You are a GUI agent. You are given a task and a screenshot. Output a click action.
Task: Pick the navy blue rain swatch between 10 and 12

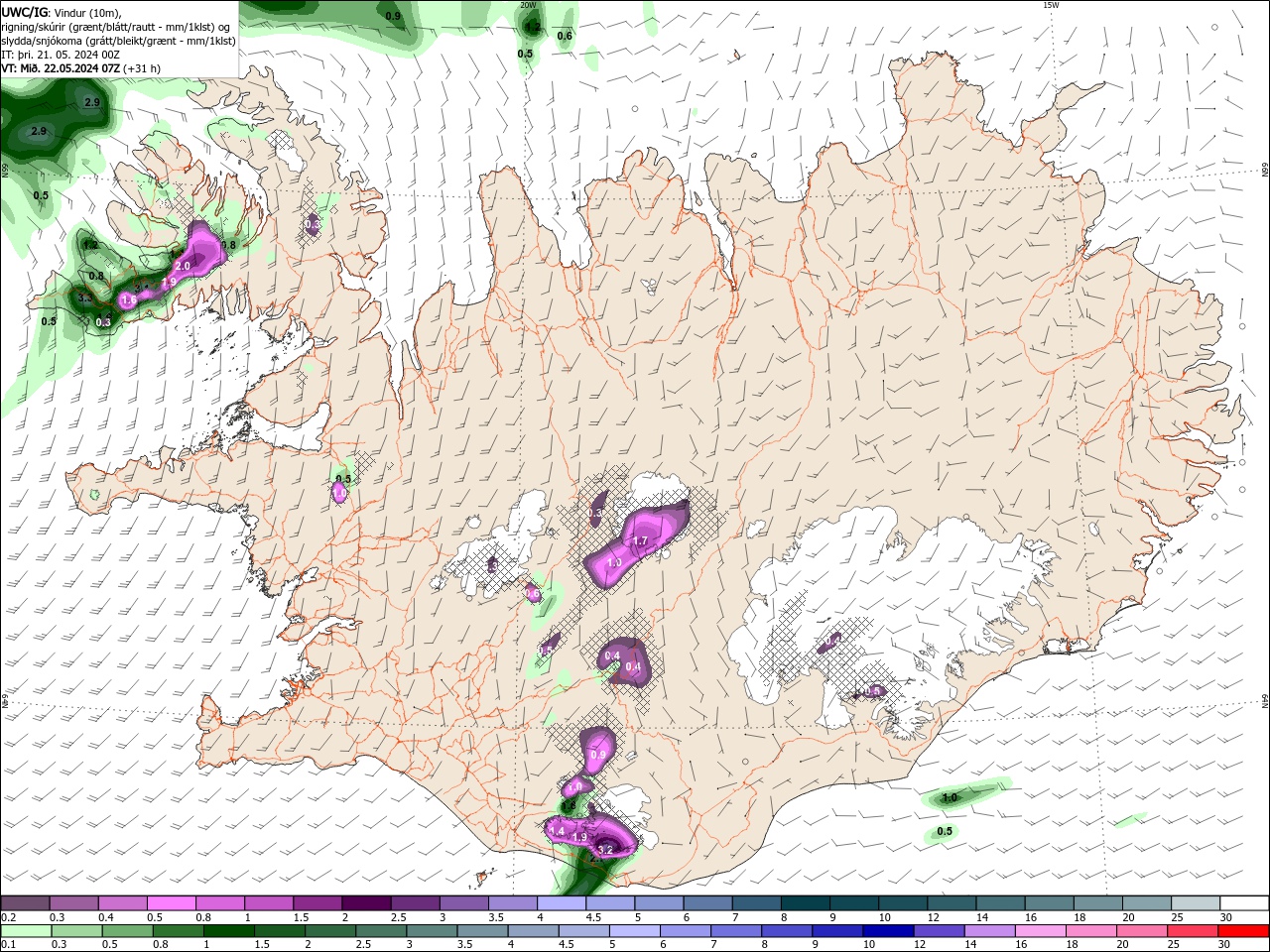[886, 931]
